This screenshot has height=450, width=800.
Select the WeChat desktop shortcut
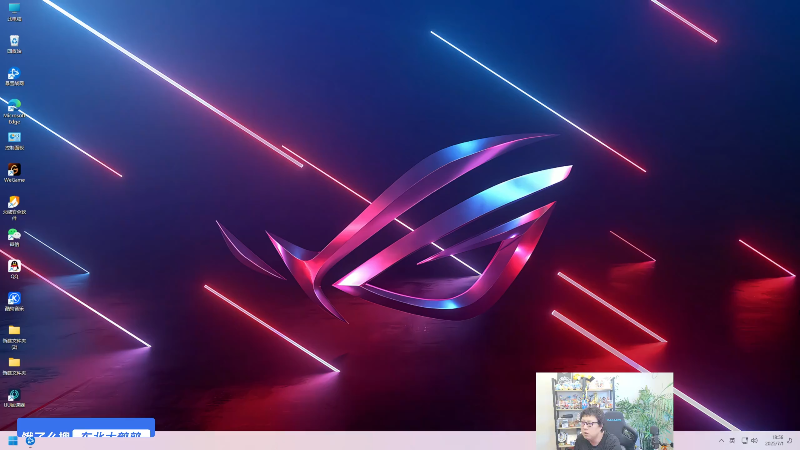point(14,237)
